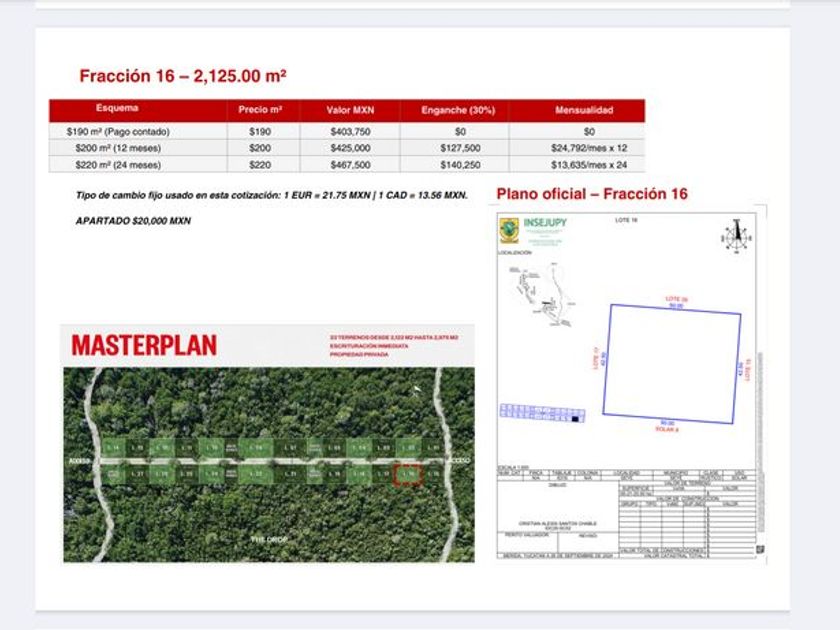Click the INSEJUPY green text logo
This screenshot has width=840, height=630.
[545, 223]
